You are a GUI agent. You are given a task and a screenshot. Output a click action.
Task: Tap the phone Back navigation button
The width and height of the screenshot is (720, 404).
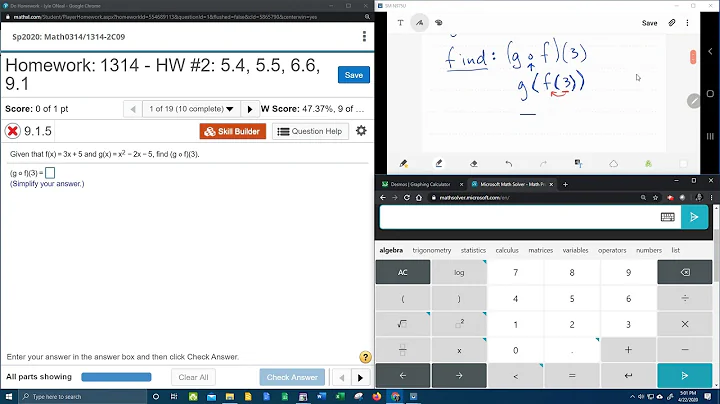click(x=710, y=51)
